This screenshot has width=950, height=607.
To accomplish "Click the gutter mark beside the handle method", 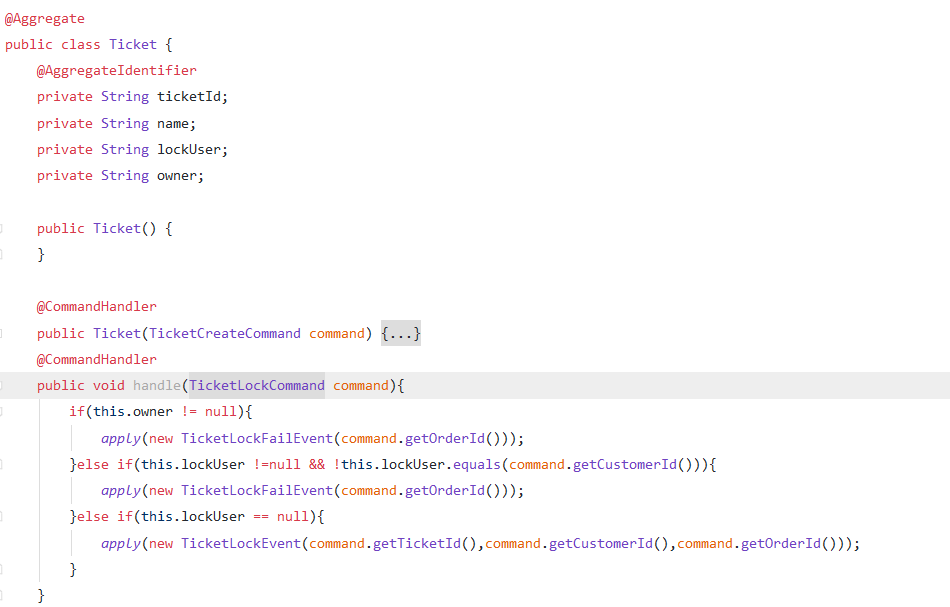I will click(5, 385).
